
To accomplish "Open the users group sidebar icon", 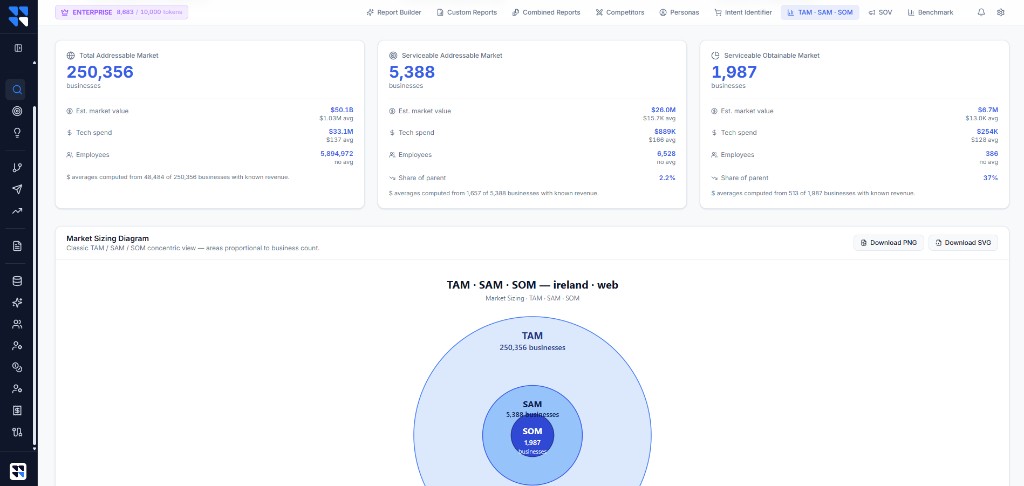I will tap(18, 324).
